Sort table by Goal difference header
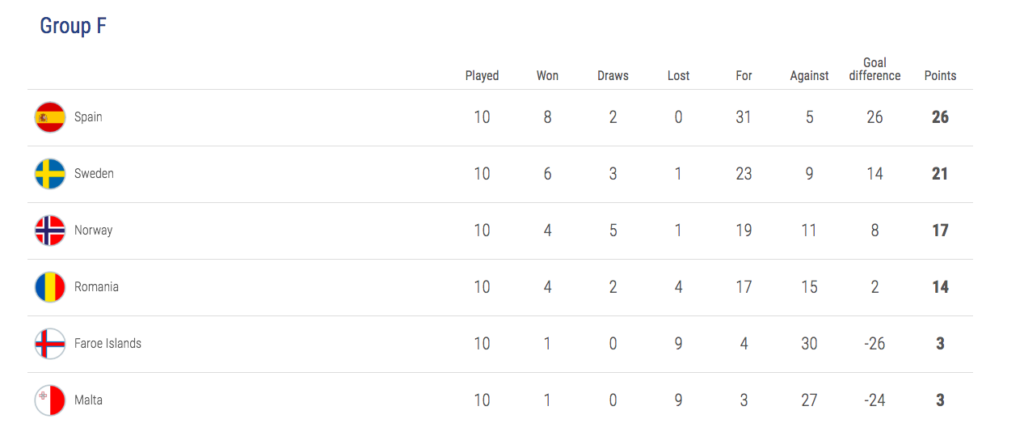1024x436 pixels. click(x=874, y=69)
